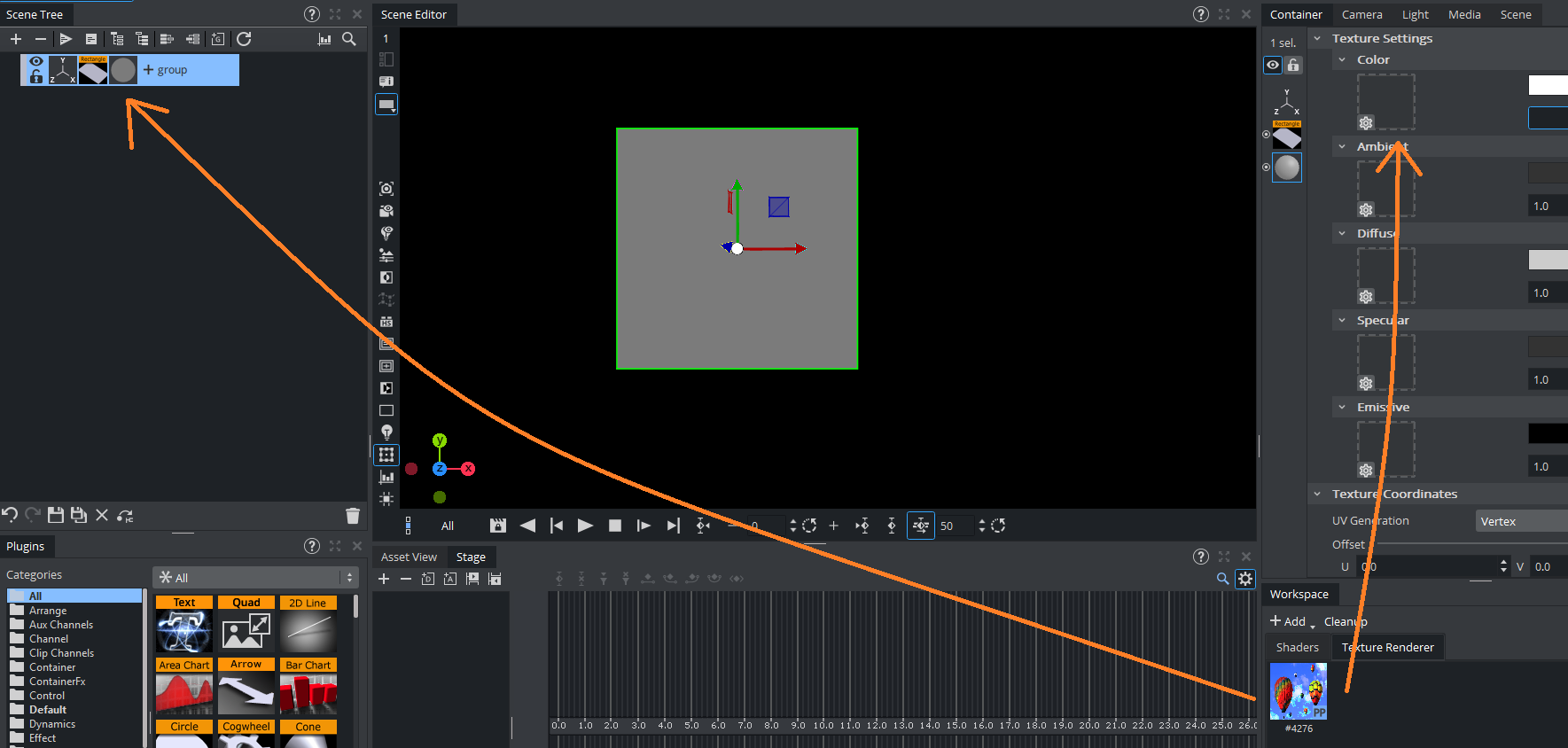Click the add group (+G) icon in Scene Tree

coord(218,39)
